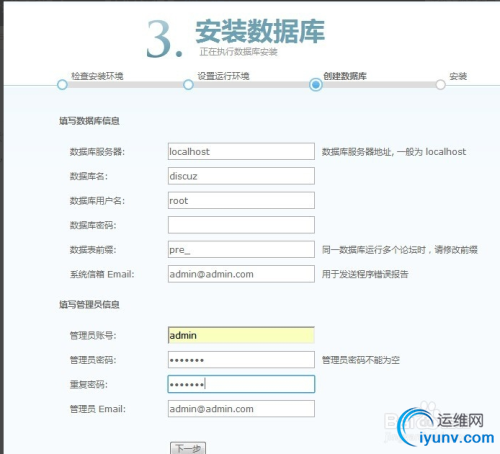The height and width of the screenshot is (454, 500).
Task: Click the 数据库密码 field label
Action: pyautogui.click(x=93, y=225)
